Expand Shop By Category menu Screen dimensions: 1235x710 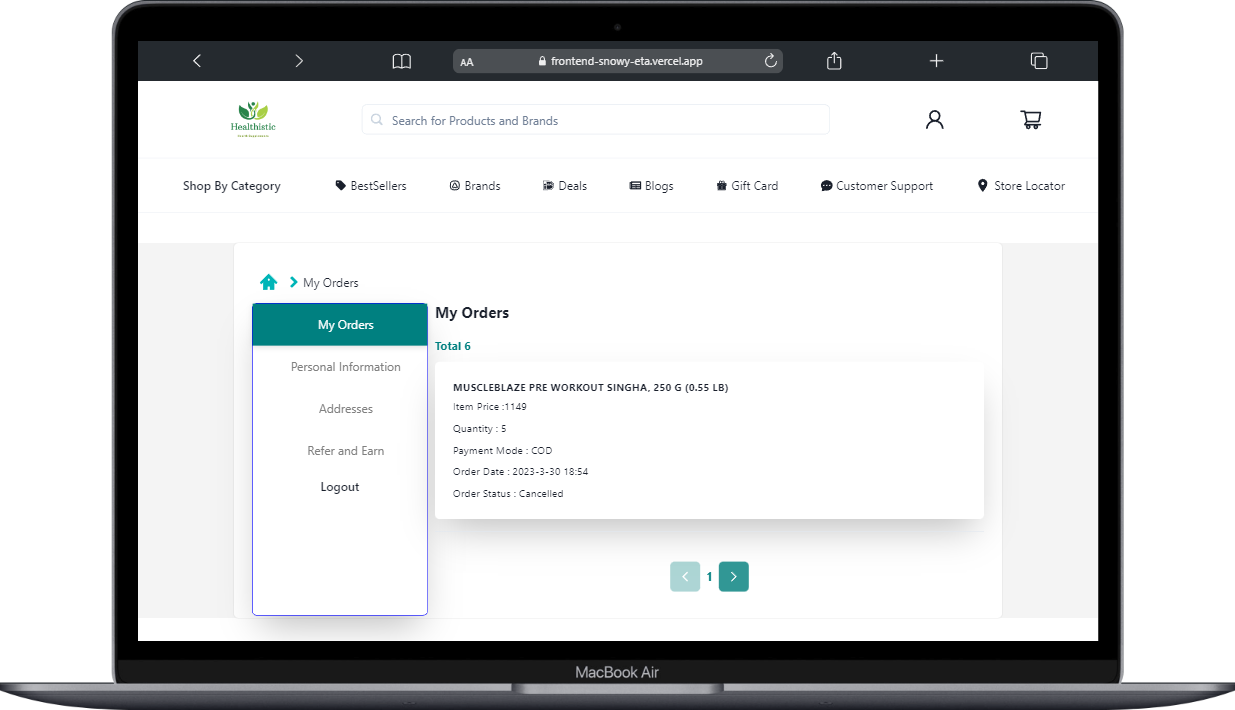pyautogui.click(x=232, y=186)
